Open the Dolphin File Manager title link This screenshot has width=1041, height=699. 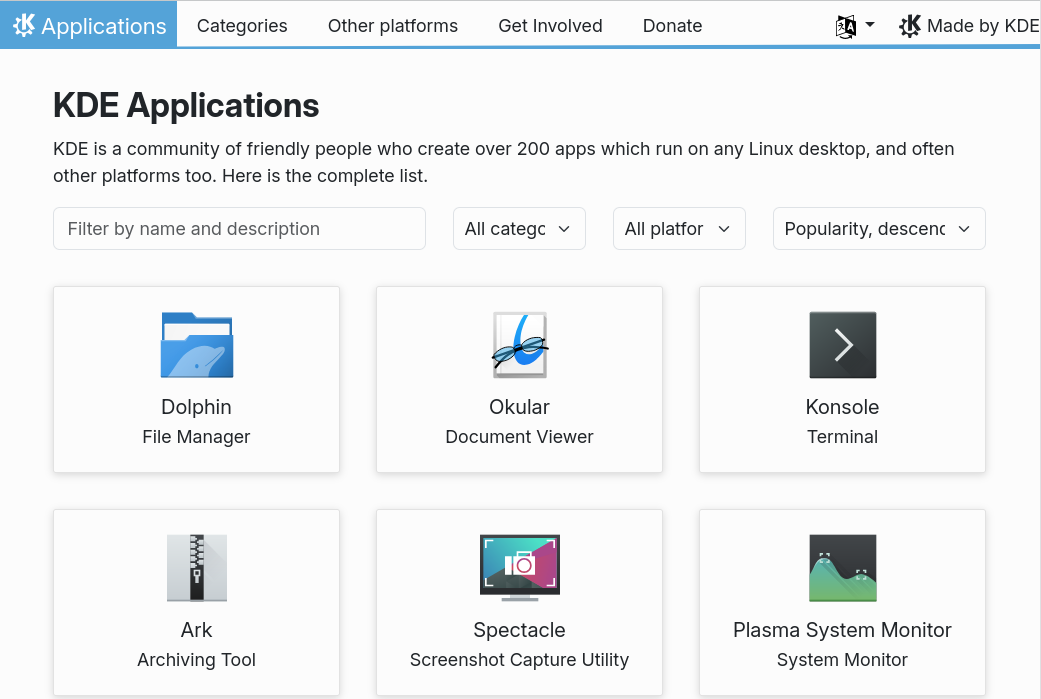[196, 407]
